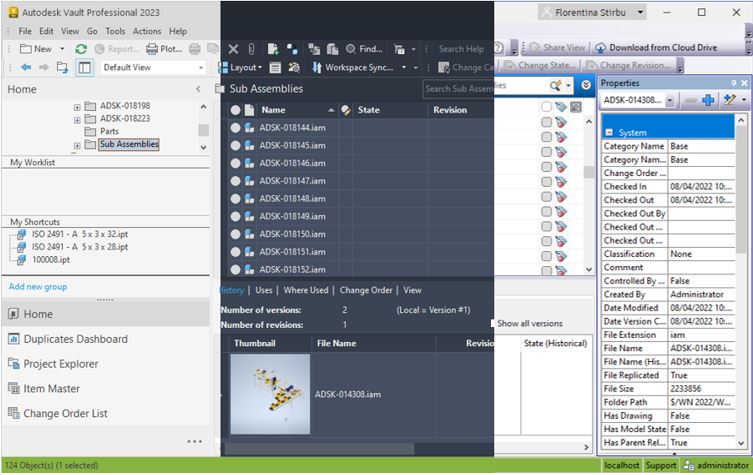Viewport: 753px width, 475px height.
Task: Switch to the Change Order tab
Action: pyautogui.click(x=366, y=290)
